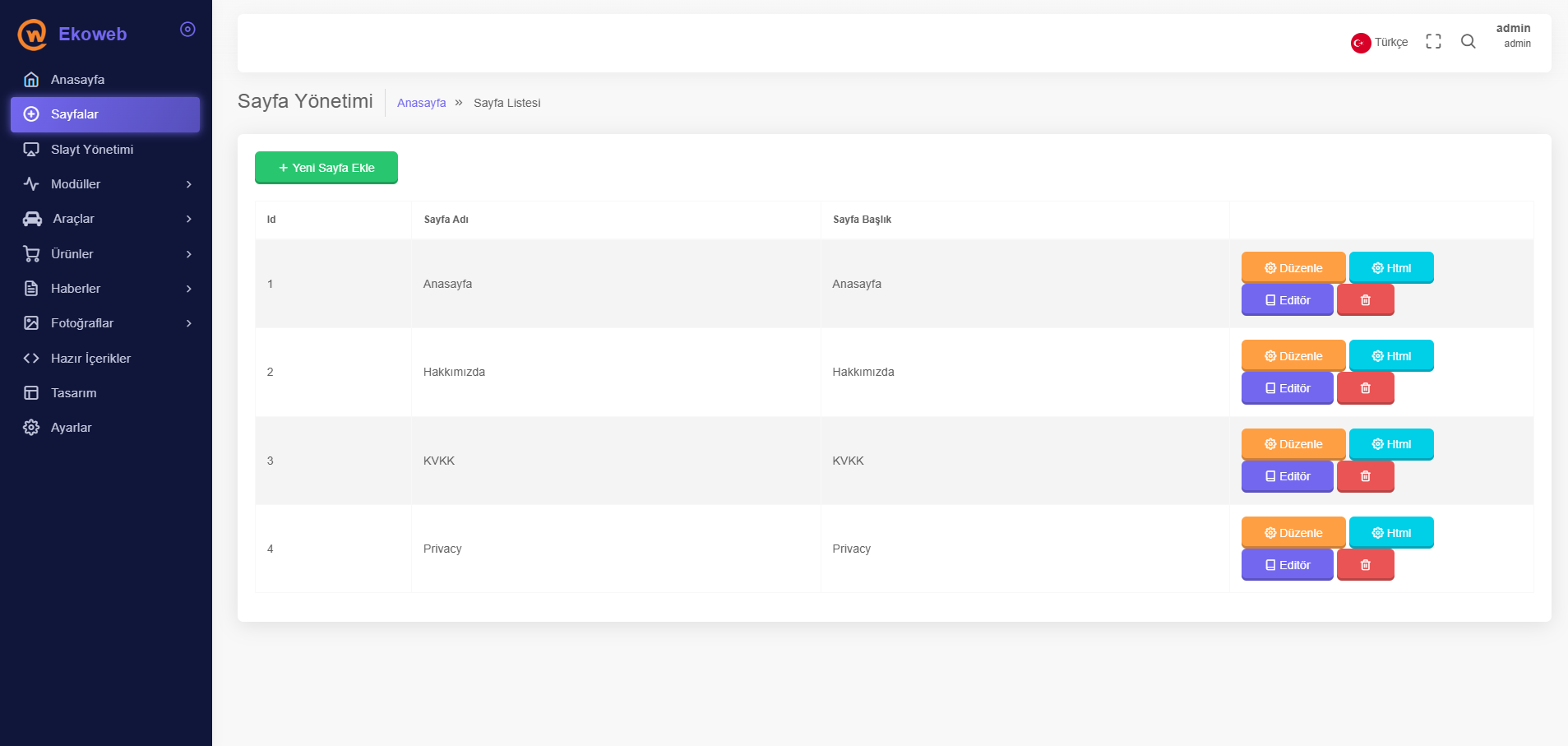Open the admin user profile menu
Image resolution: width=1568 pixels, height=746 pixels.
1513,35
